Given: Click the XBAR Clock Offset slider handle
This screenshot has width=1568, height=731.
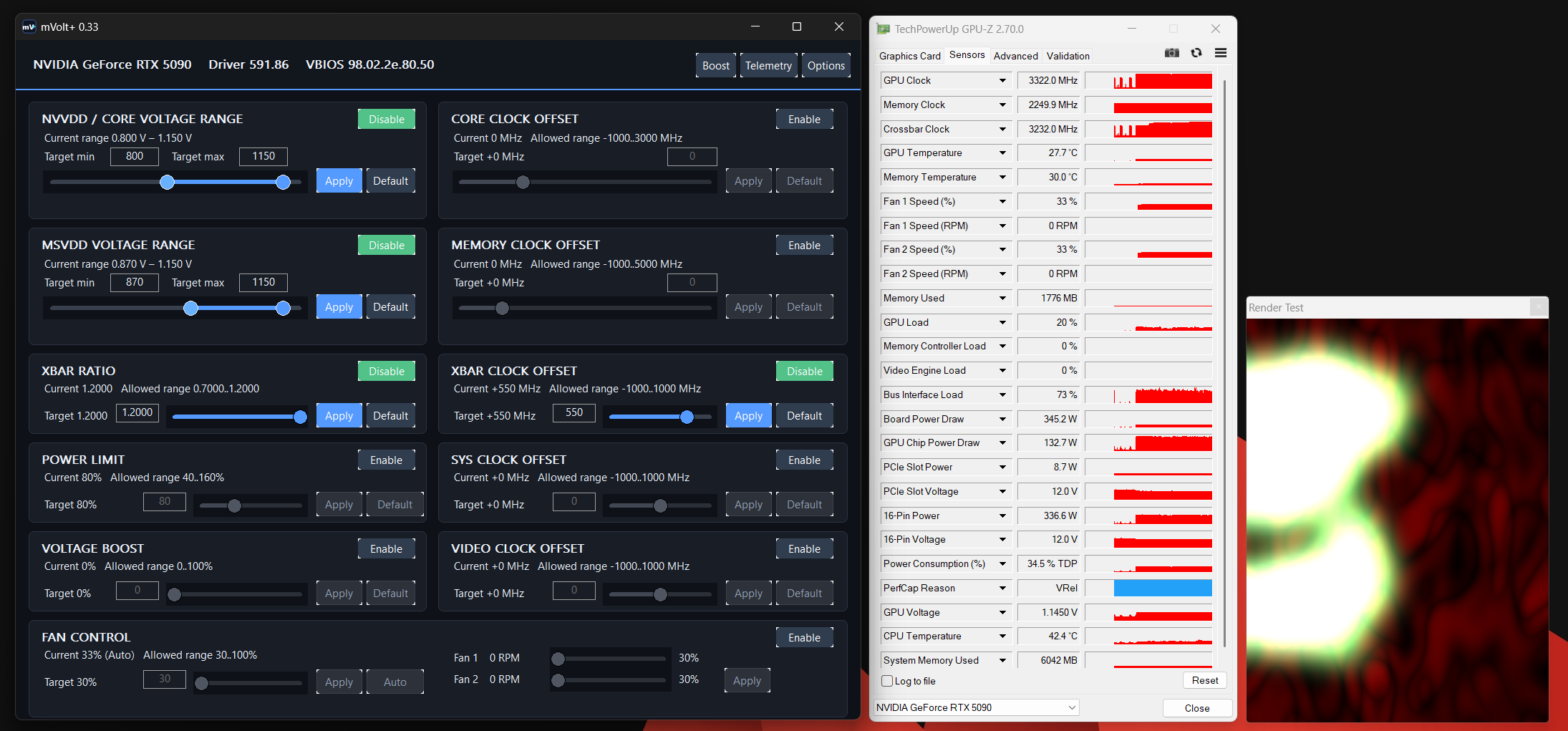Looking at the screenshot, I should click(x=687, y=417).
